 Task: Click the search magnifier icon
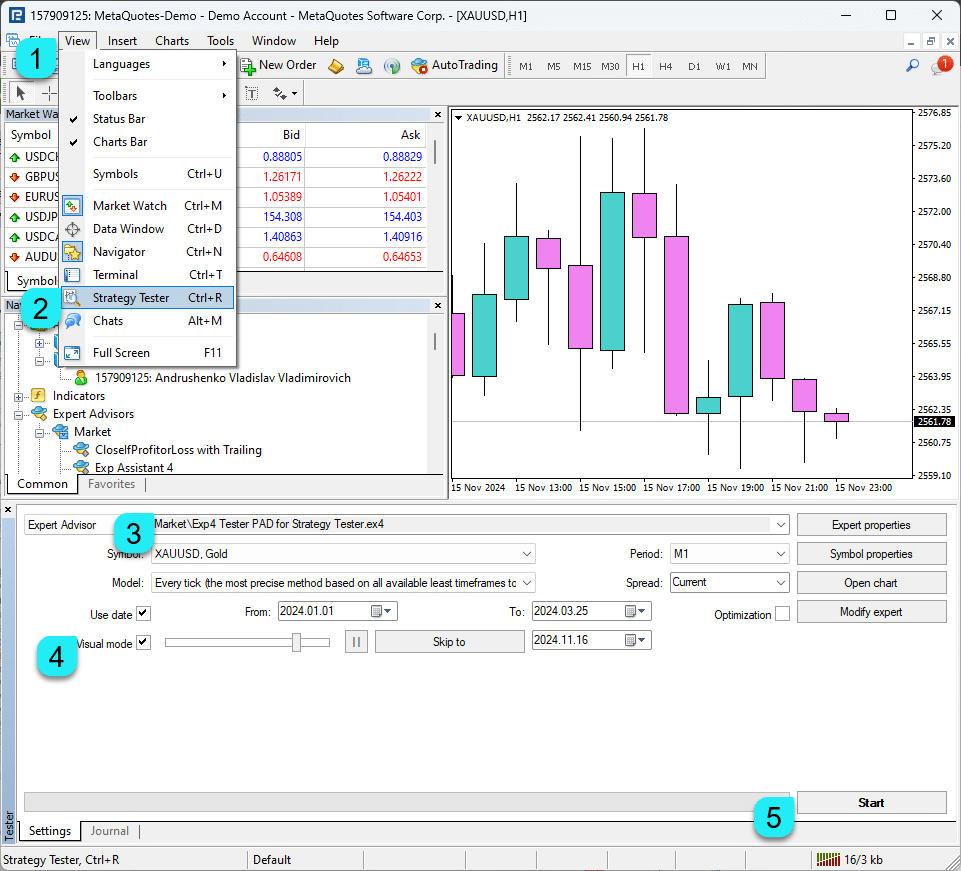pos(912,66)
